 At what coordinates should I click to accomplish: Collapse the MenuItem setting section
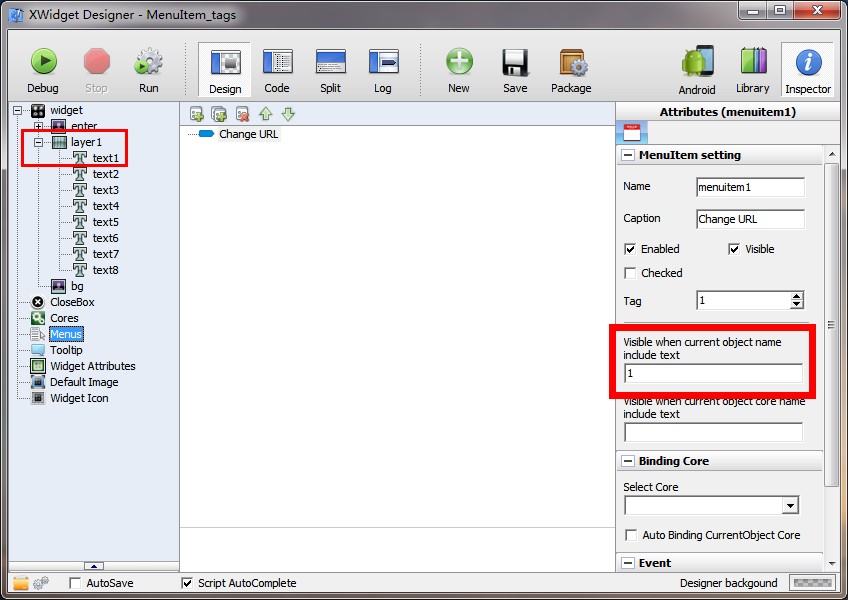click(x=628, y=155)
